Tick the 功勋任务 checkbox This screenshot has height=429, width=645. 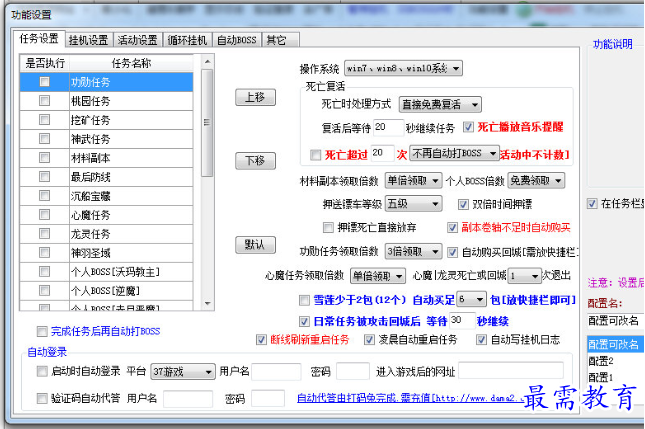click(44, 82)
